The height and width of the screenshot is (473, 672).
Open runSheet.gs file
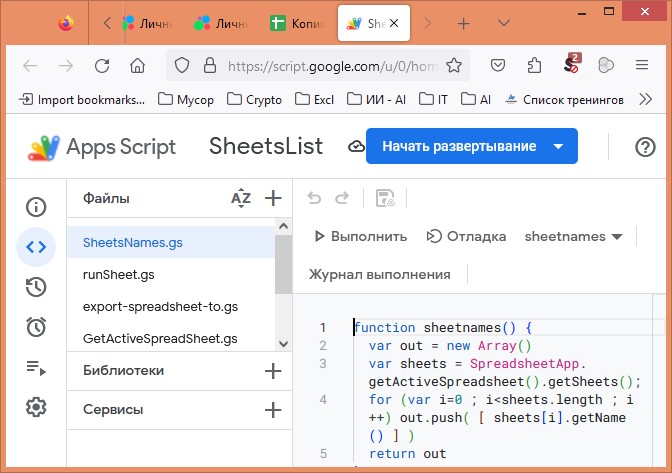click(118, 274)
